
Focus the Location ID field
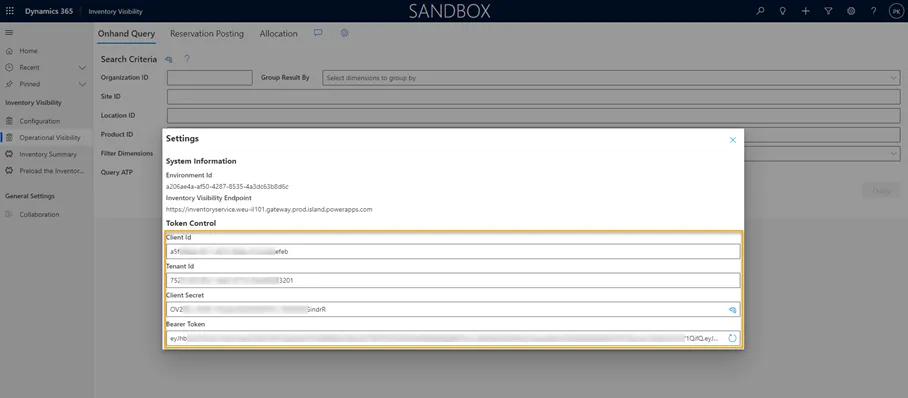tap(533, 115)
